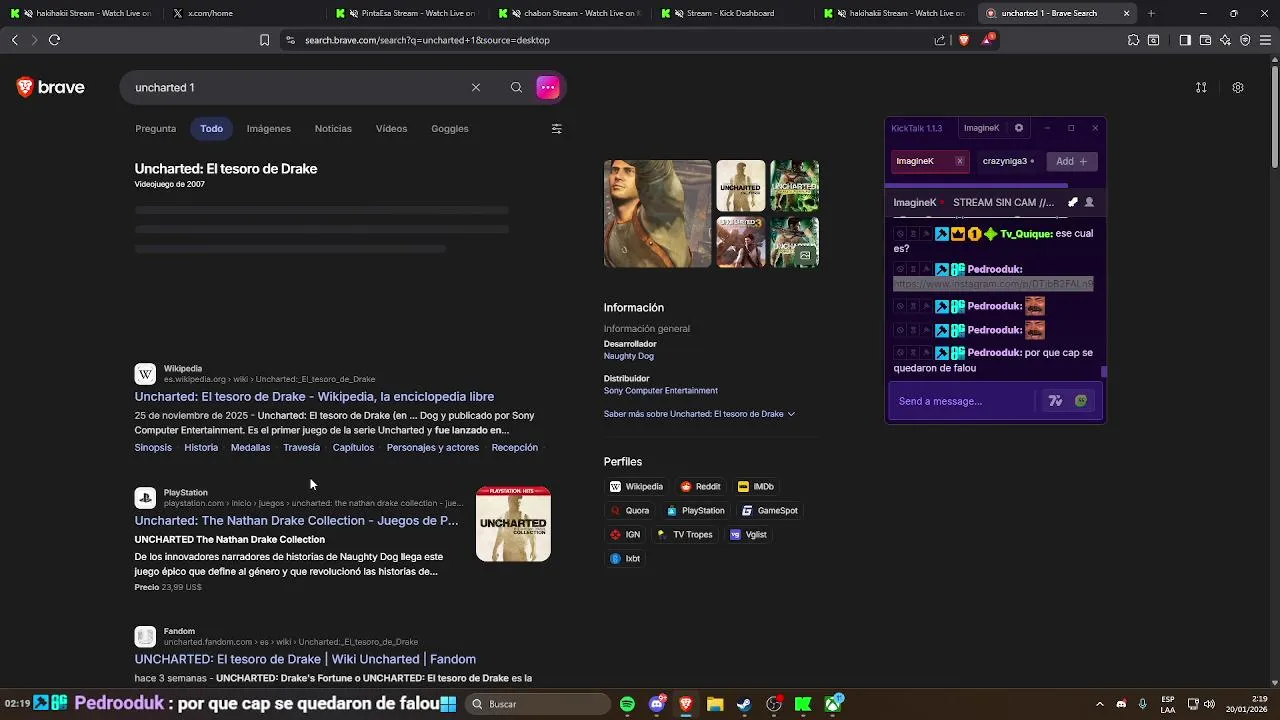The height and width of the screenshot is (720, 1280).
Task: Open green Kick emote picker in KickTalk
Action: pyautogui.click(x=1081, y=401)
